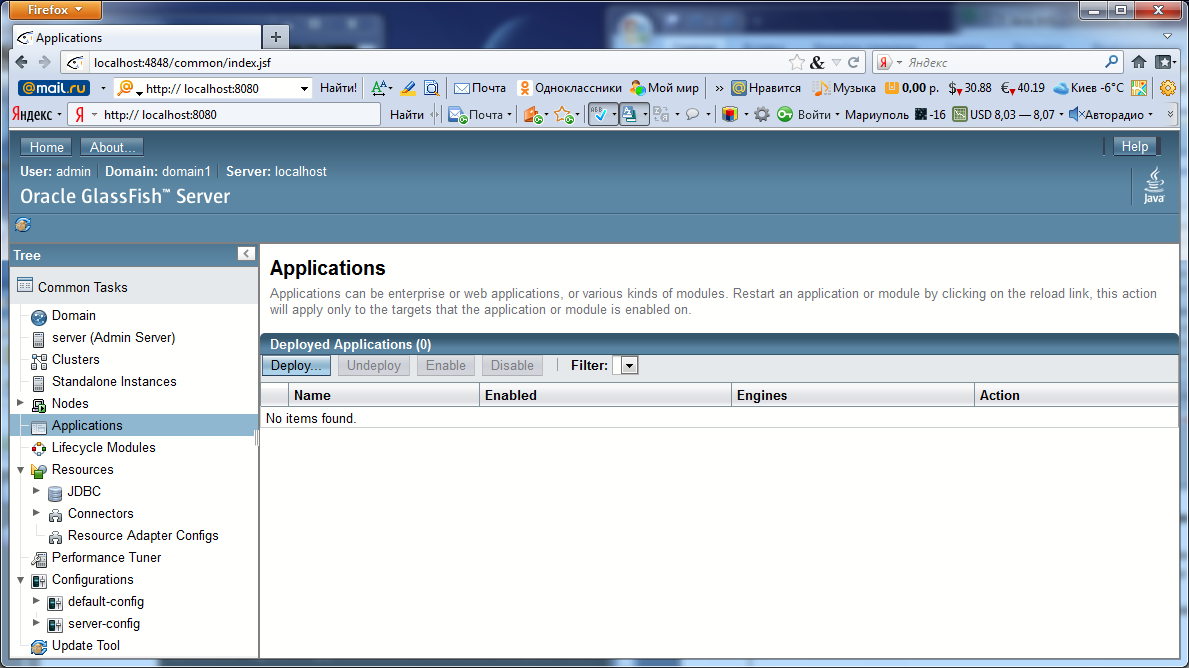Click the Нравится like button

[x=766, y=89]
